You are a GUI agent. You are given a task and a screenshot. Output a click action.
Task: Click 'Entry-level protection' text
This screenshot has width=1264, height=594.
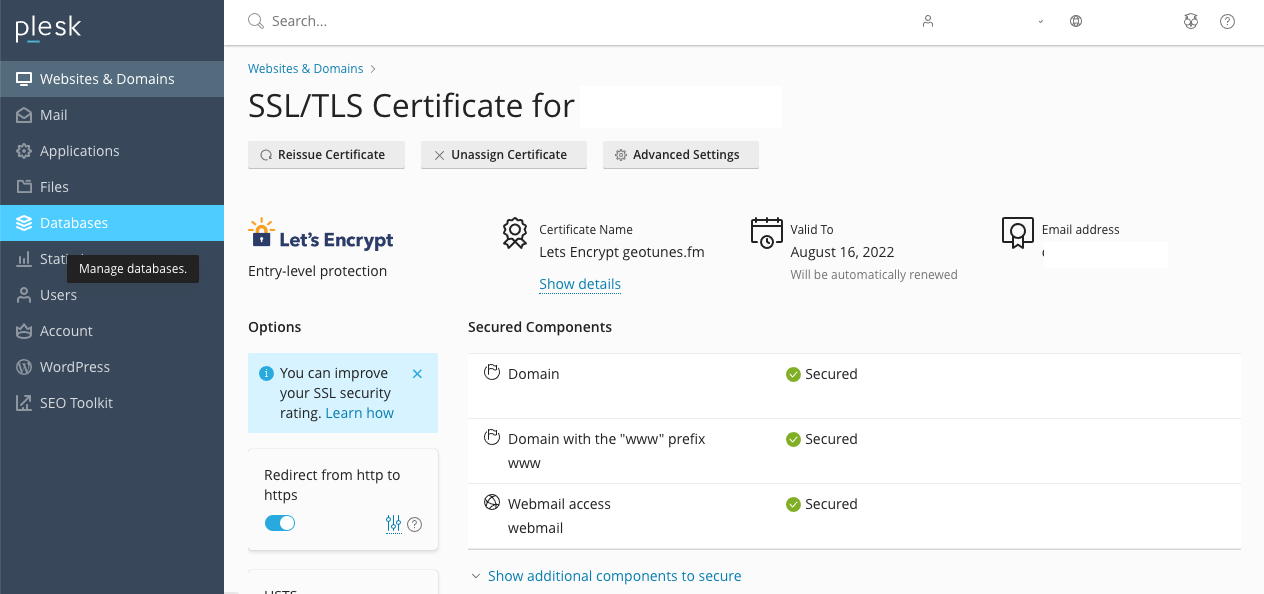click(x=317, y=271)
